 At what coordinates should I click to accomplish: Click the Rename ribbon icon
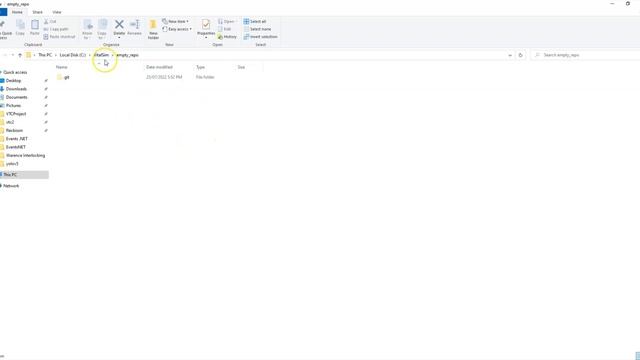click(x=134, y=24)
